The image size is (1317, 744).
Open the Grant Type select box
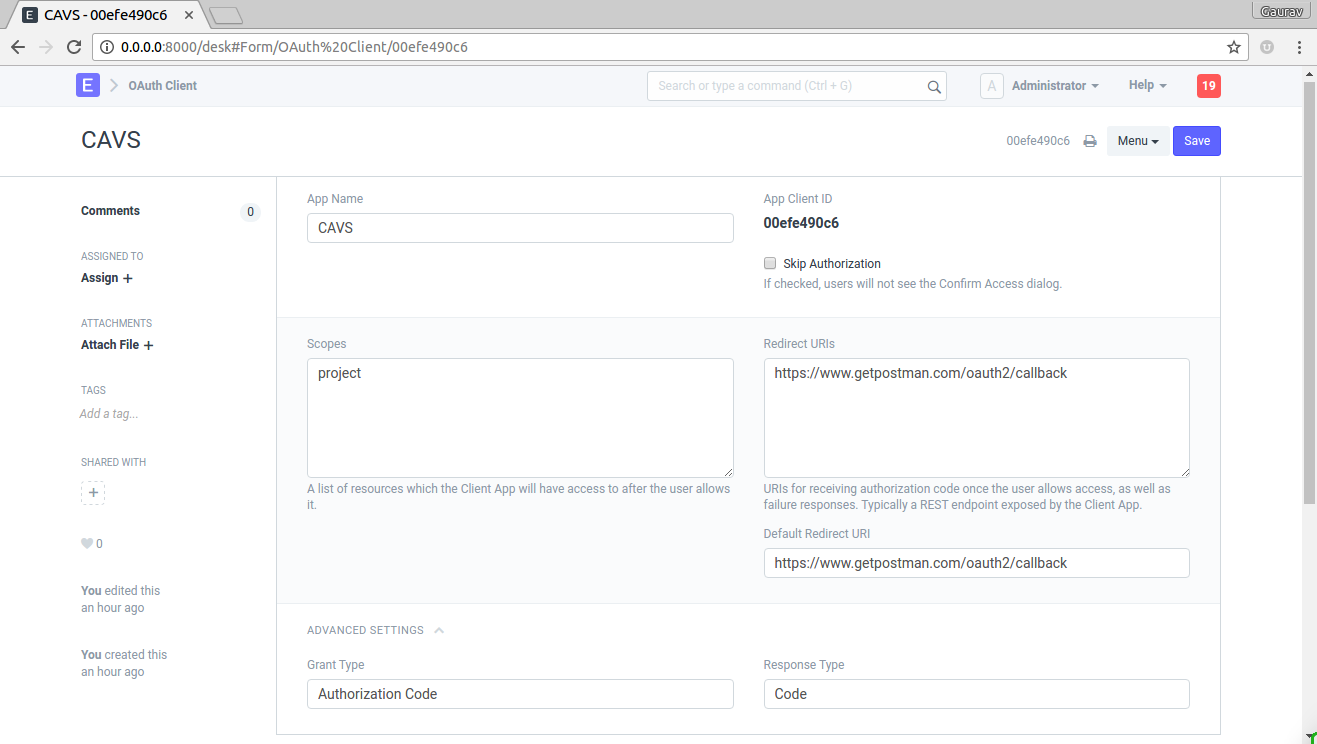tap(520, 694)
